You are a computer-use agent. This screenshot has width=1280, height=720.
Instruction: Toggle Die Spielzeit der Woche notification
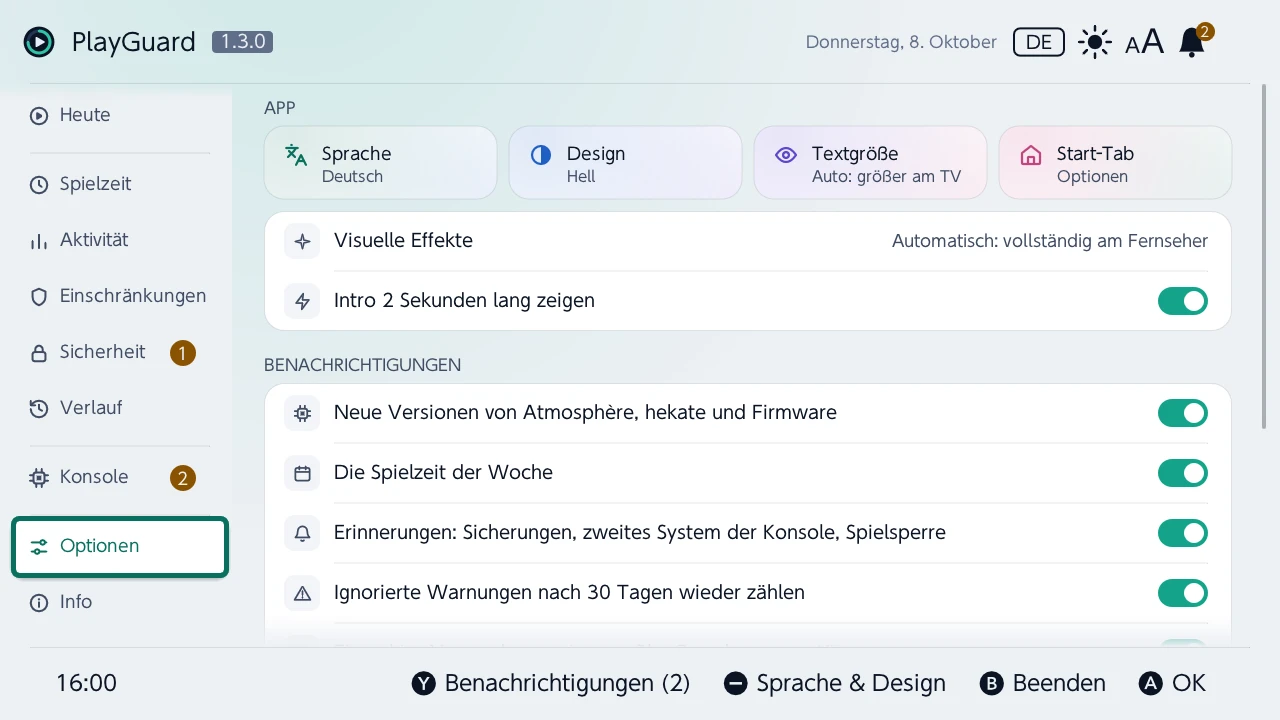click(x=1183, y=473)
